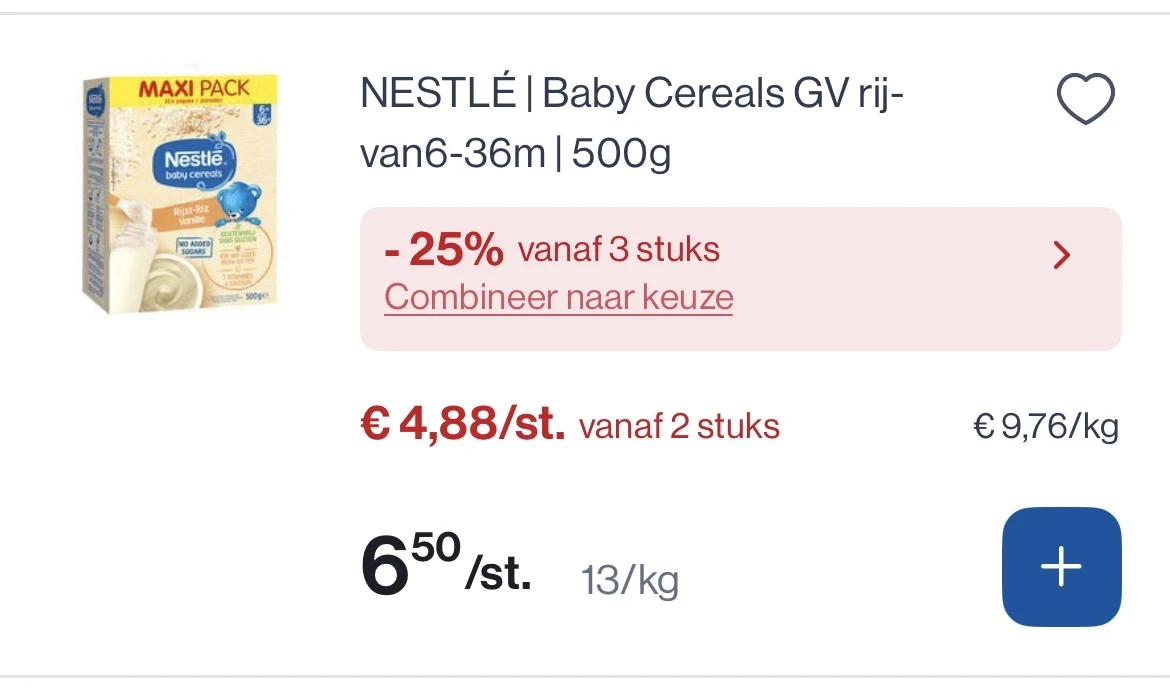
Task: Add the Nestlé Baby Cereals to cart with plus button
Action: 1061,567
